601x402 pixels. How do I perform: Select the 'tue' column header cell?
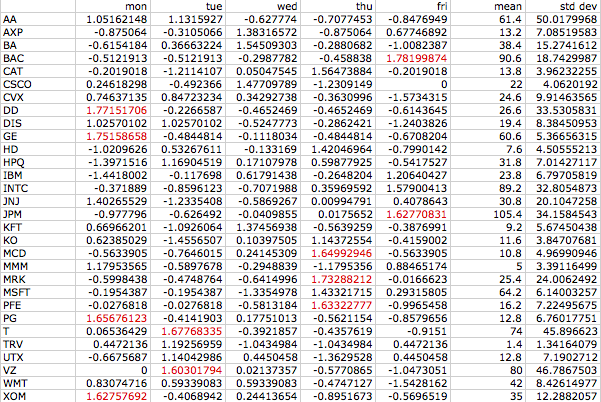[x=187, y=6]
